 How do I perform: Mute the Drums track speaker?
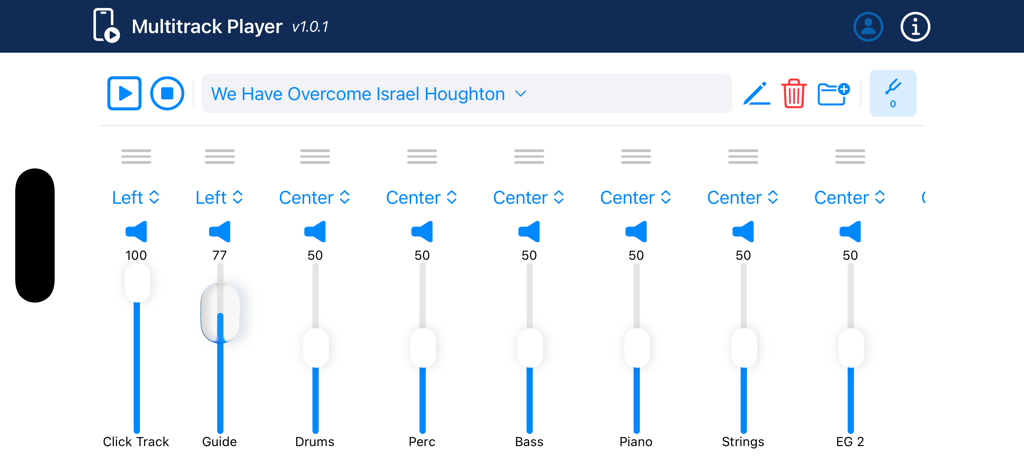[x=315, y=232]
